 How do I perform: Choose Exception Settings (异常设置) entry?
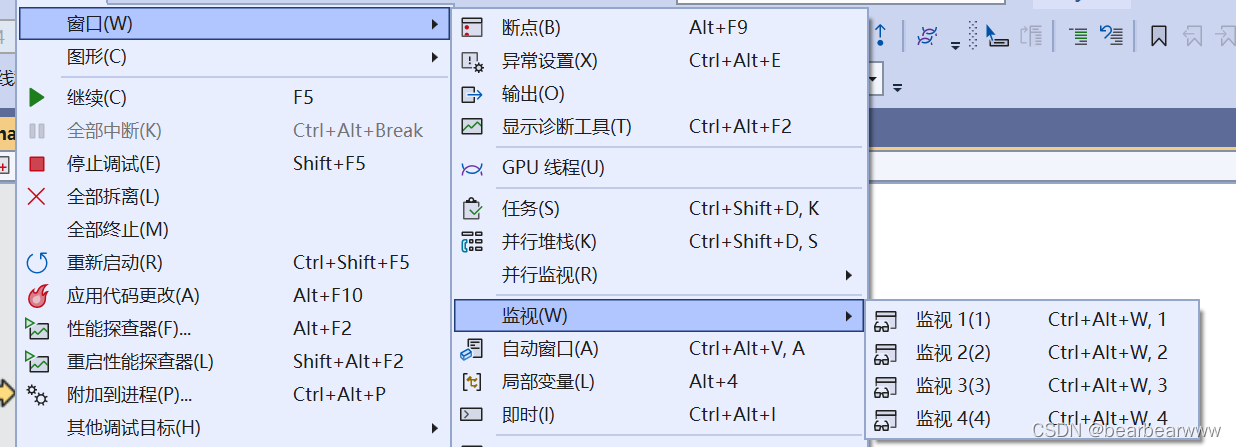point(658,61)
